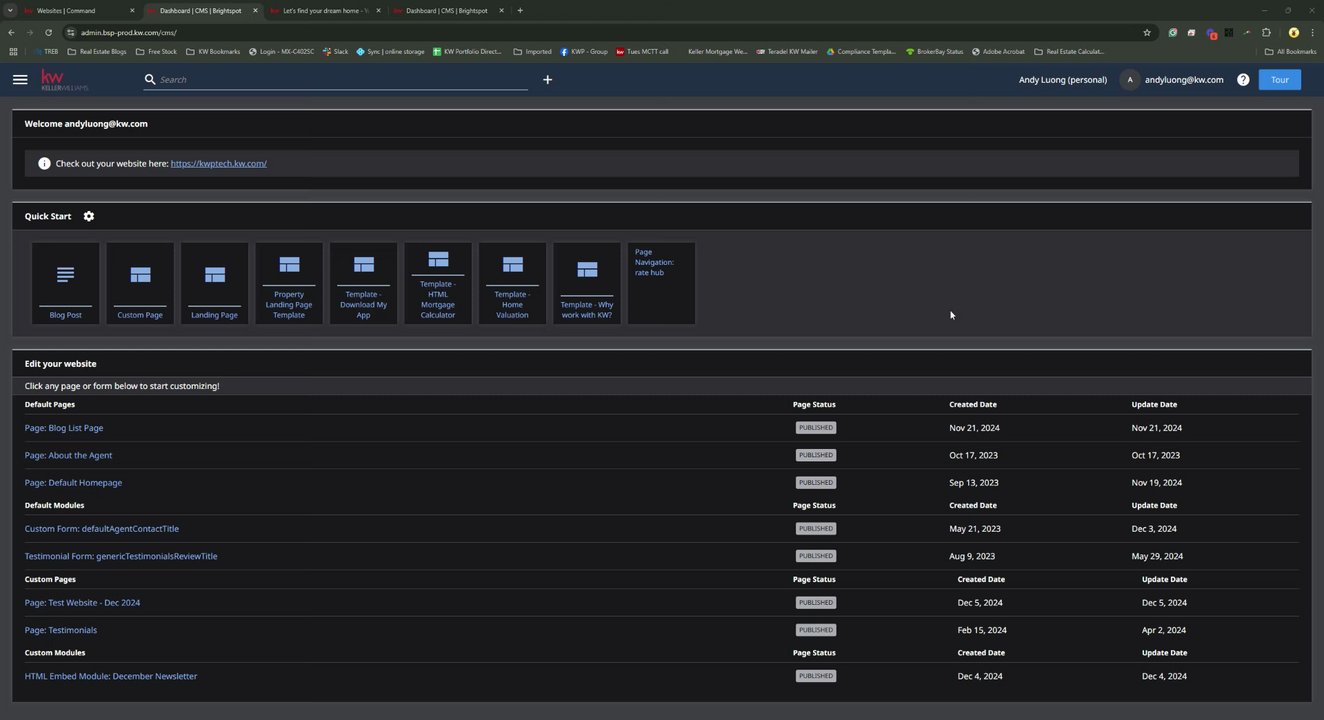Open Template - Home Valuation tile

(x=512, y=283)
